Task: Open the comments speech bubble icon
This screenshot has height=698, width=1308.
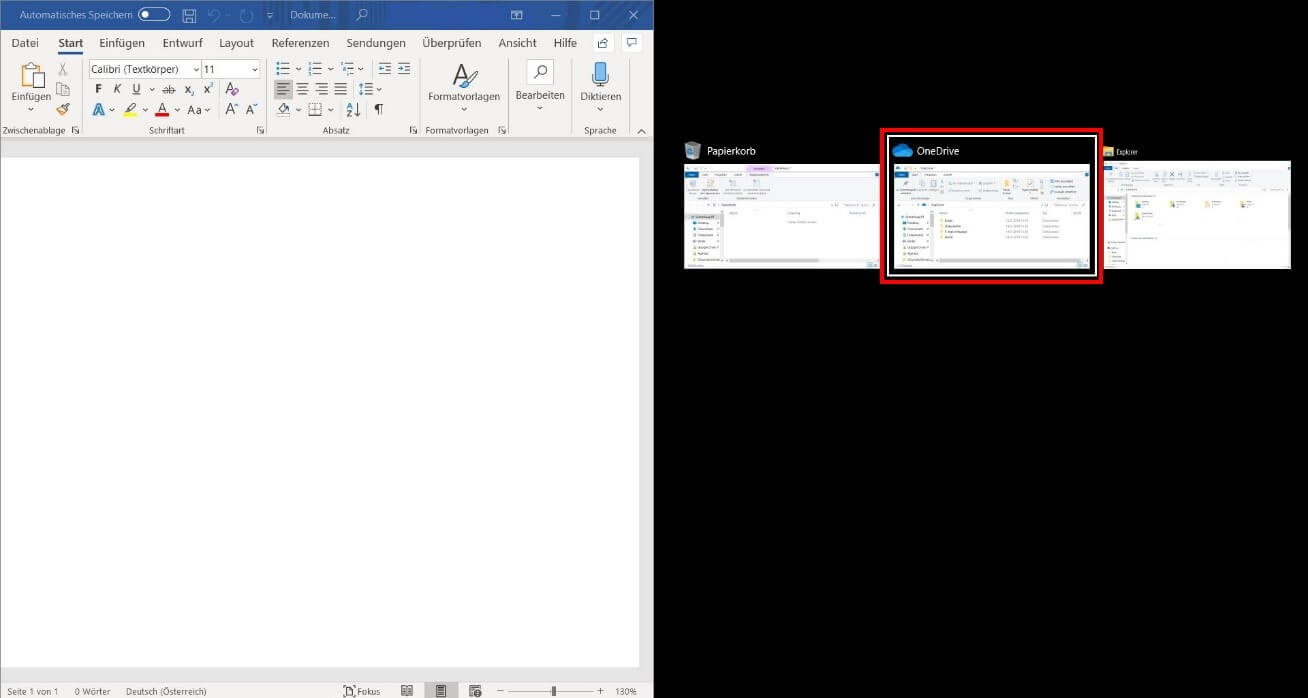Action: click(x=631, y=43)
